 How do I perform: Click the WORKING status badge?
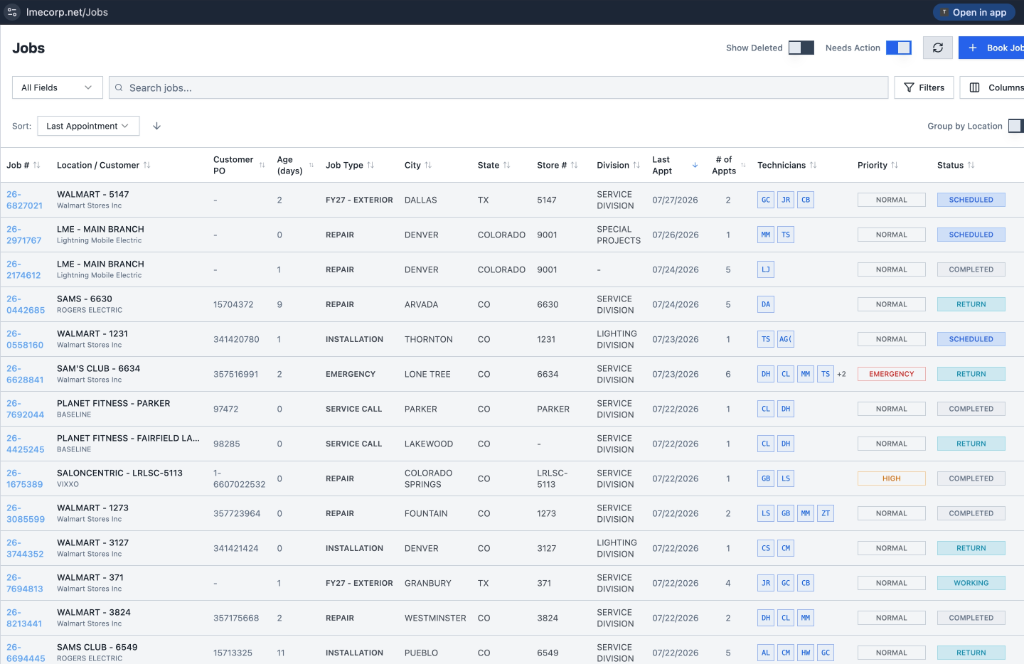(x=970, y=583)
